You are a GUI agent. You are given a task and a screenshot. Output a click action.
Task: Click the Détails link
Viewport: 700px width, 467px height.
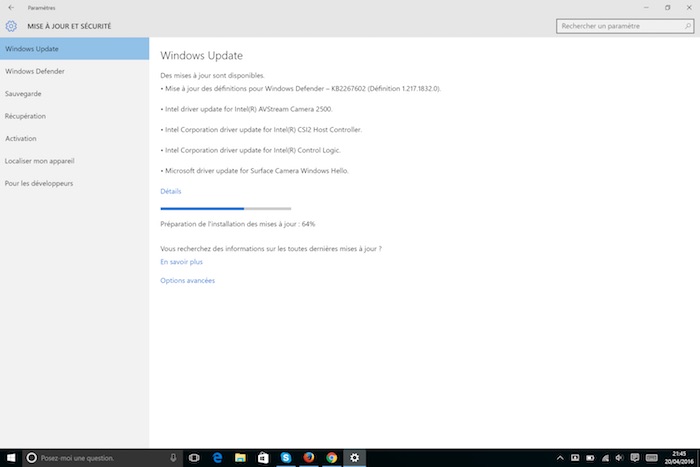point(171,190)
